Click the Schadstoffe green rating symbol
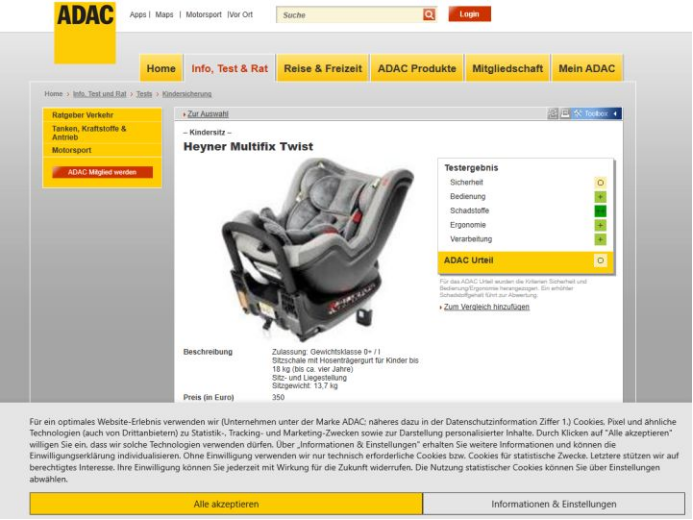The height and width of the screenshot is (520, 693). 600,211
